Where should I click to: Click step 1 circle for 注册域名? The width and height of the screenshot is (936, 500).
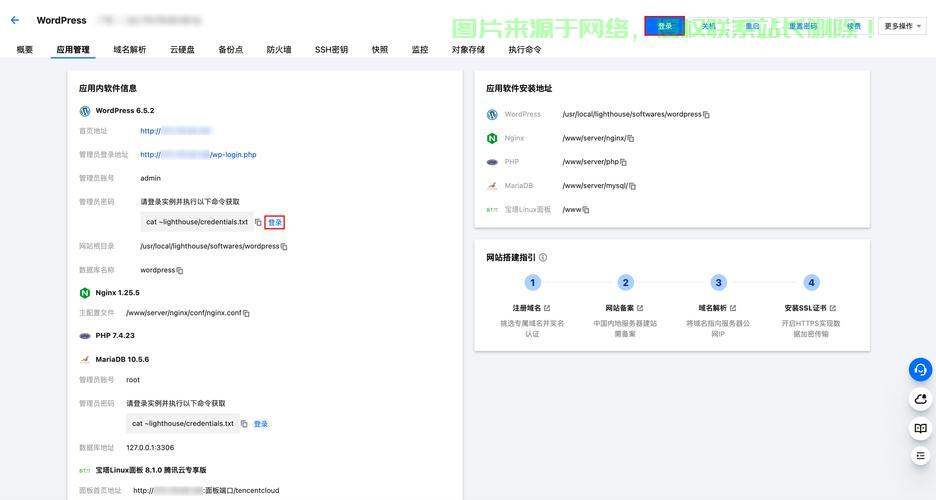(532, 283)
